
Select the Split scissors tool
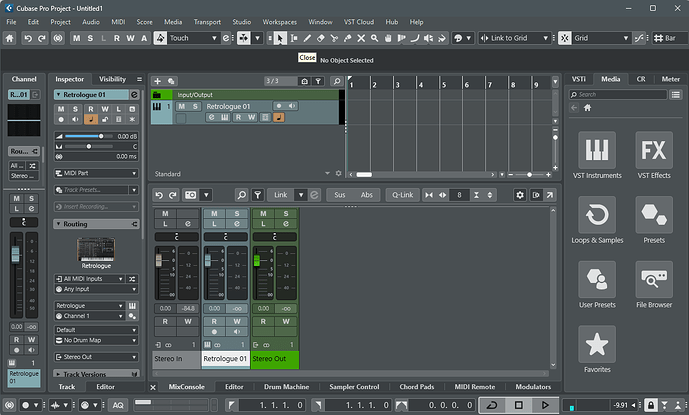[x=334, y=38]
